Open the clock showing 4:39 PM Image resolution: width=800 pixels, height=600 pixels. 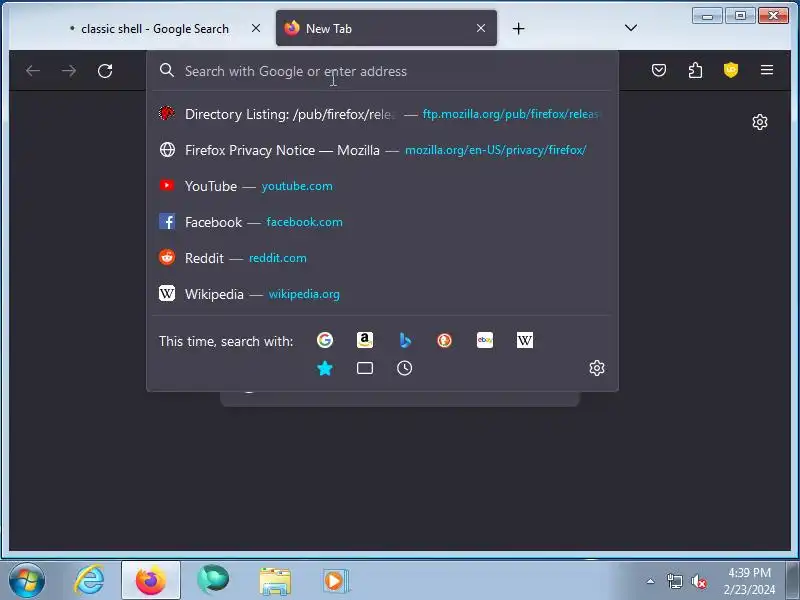click(749, 581)
